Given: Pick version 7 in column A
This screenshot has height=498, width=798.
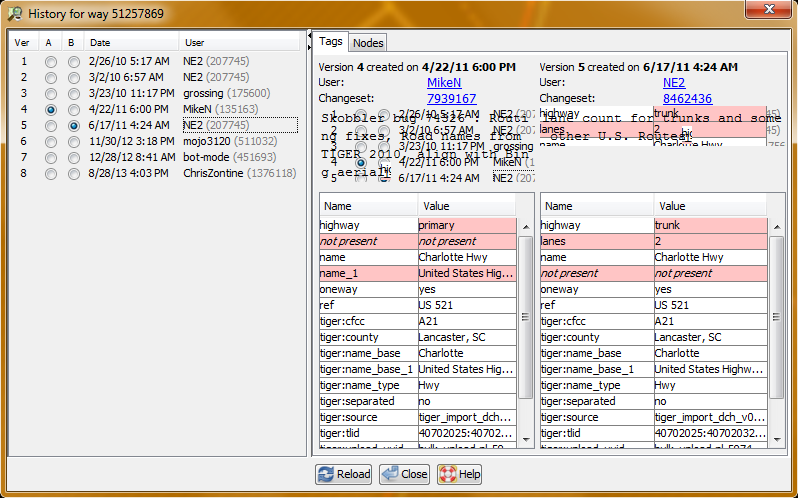Looking at the screenshot, I should tap(50, 158).
